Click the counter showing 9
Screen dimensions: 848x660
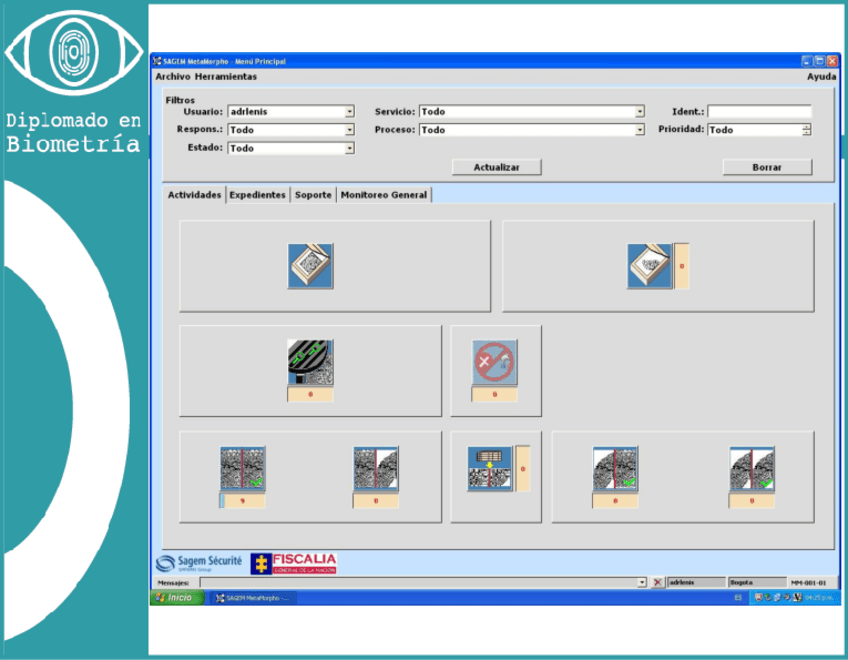click(x=242, y=501)
